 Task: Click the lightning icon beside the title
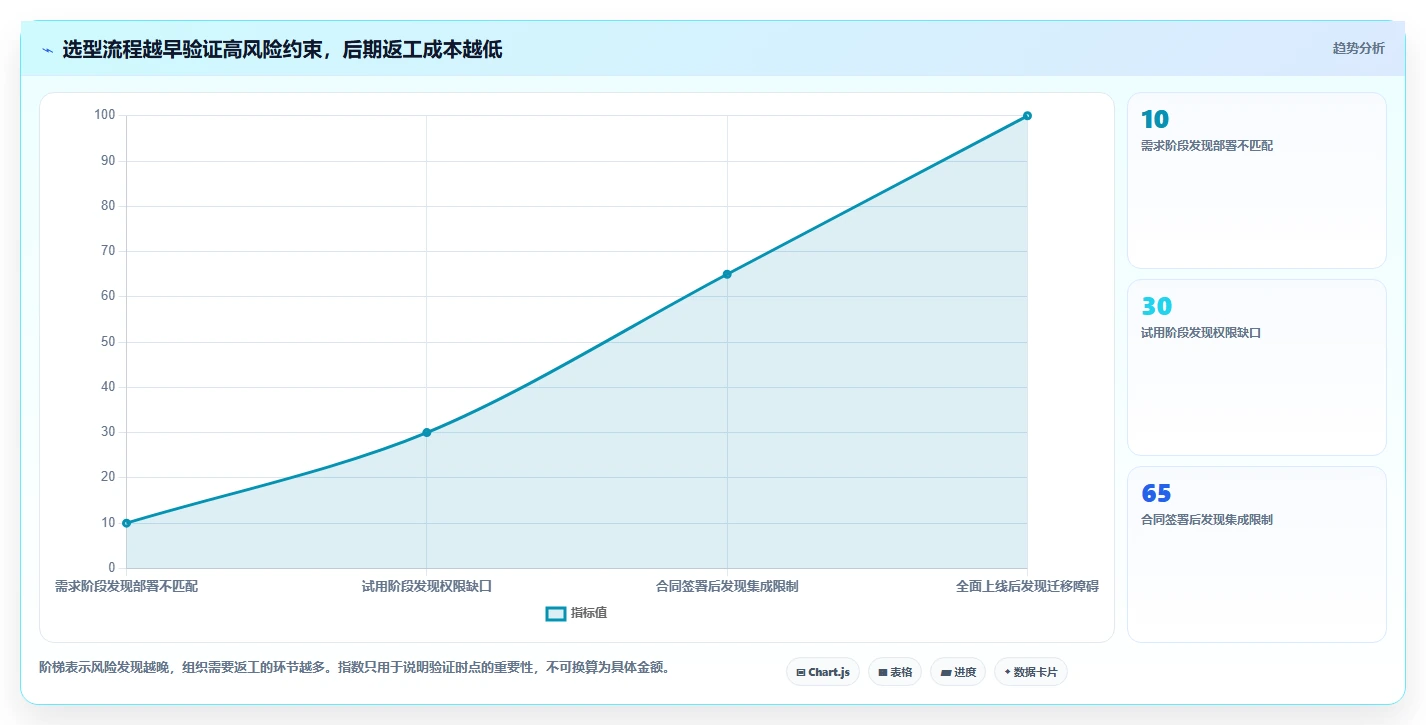coord(47,50)
